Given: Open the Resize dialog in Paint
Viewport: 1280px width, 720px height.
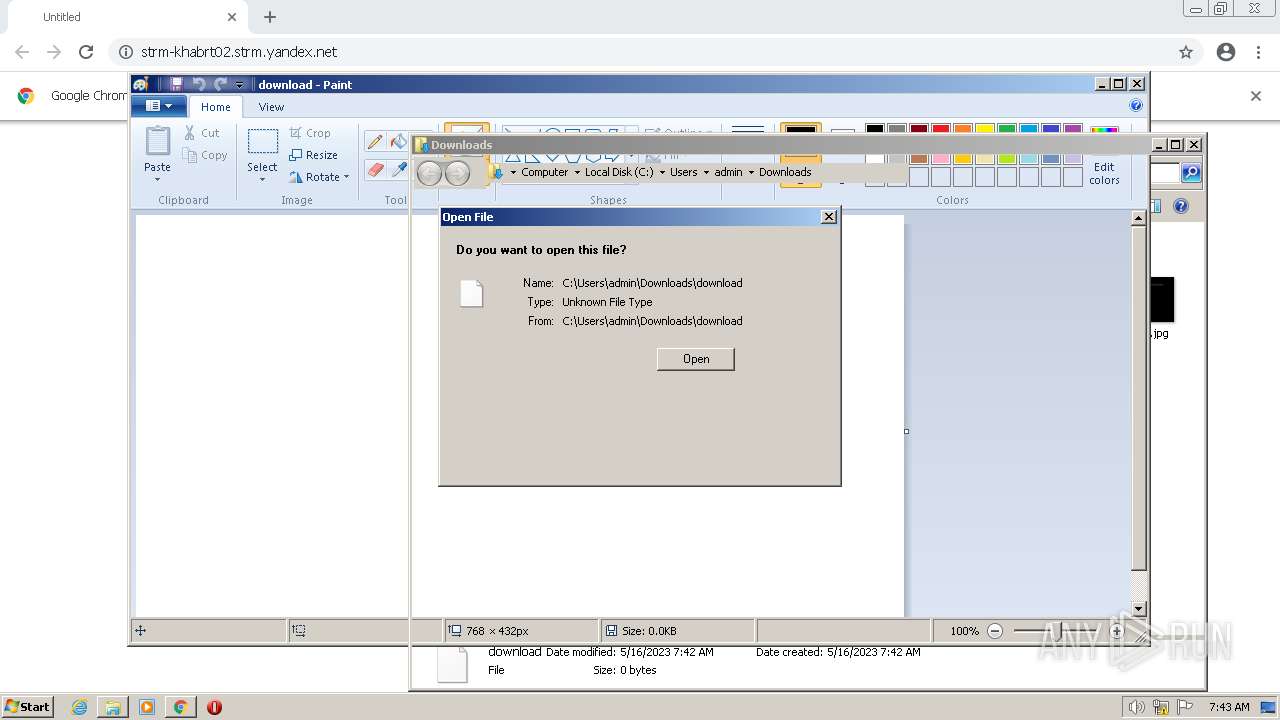Looking at the screenshot, I should [313, 155].
